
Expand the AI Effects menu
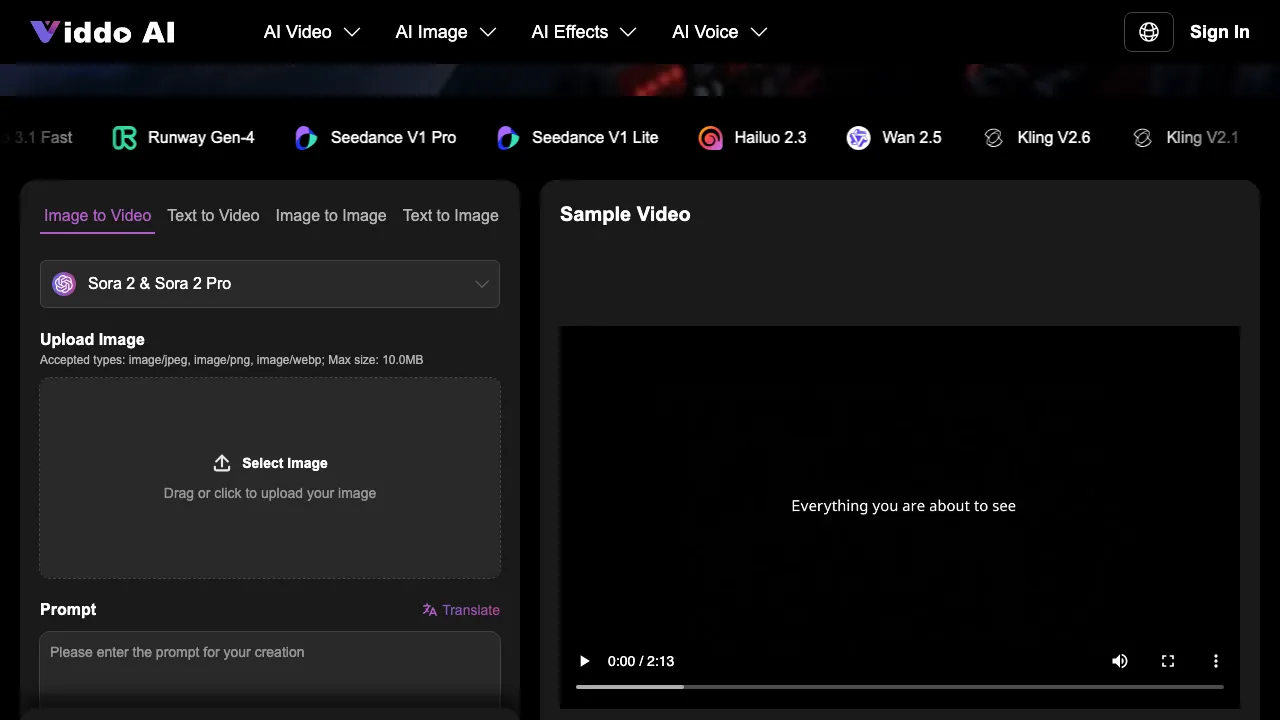pyautogui.click(x=583, y=31)
